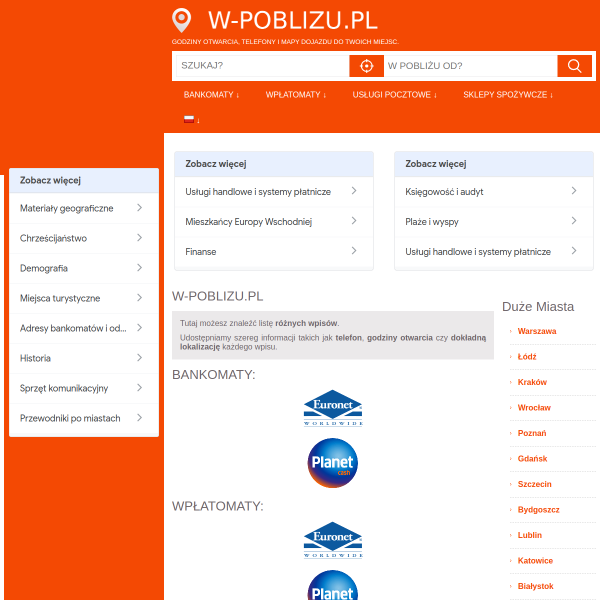Click the W-POBLIZU.PL site title
The image size is (600, 600).
tap(293, 20)
